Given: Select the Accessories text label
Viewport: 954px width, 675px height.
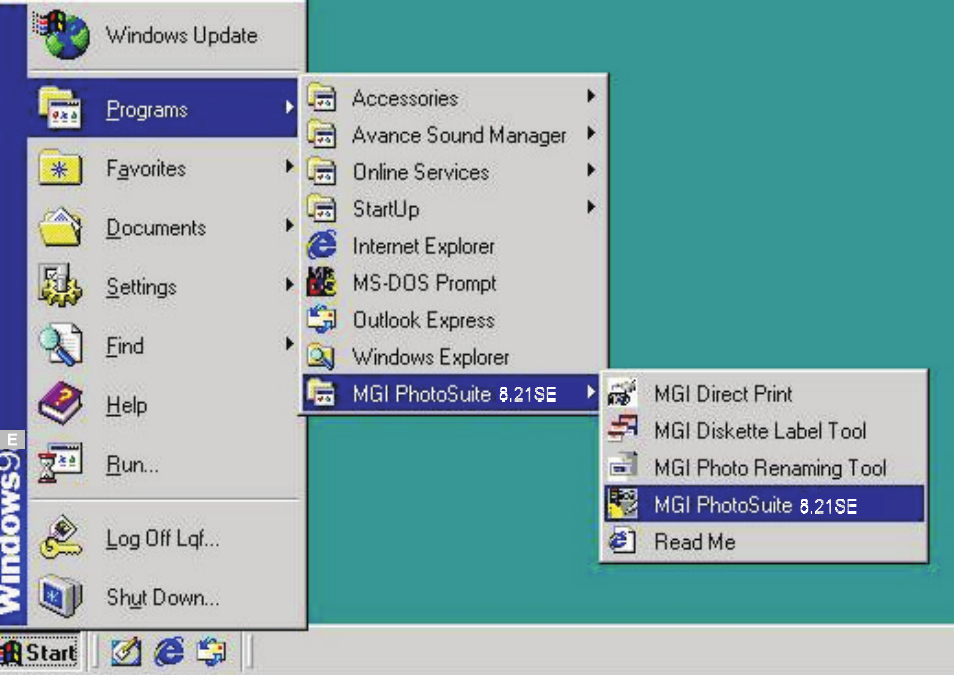Looking at the screenshot, I should [x=405, y=98].
